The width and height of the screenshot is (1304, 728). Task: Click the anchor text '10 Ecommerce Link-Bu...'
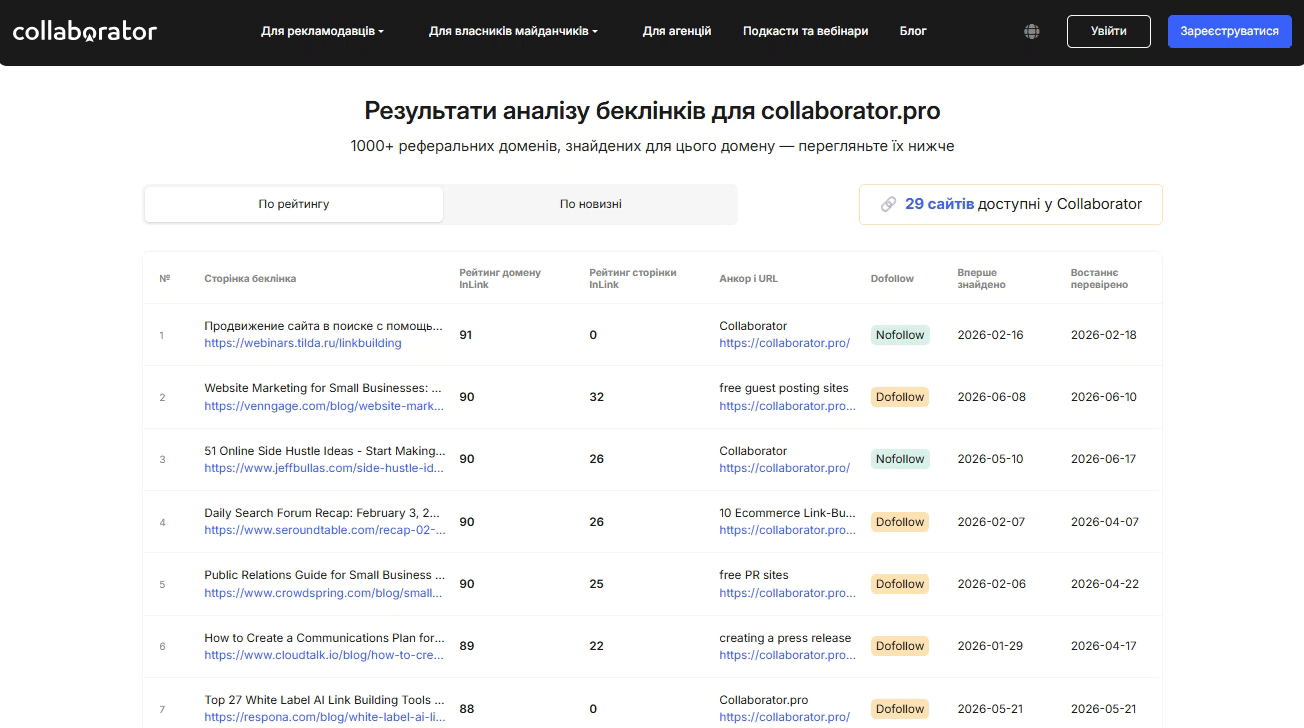pyautogui.click(x=787, y=513)
